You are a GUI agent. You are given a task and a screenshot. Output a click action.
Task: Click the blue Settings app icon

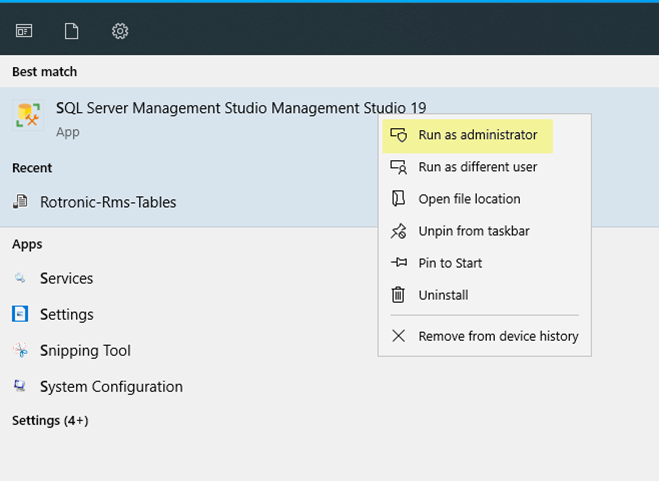click(20, 314)
